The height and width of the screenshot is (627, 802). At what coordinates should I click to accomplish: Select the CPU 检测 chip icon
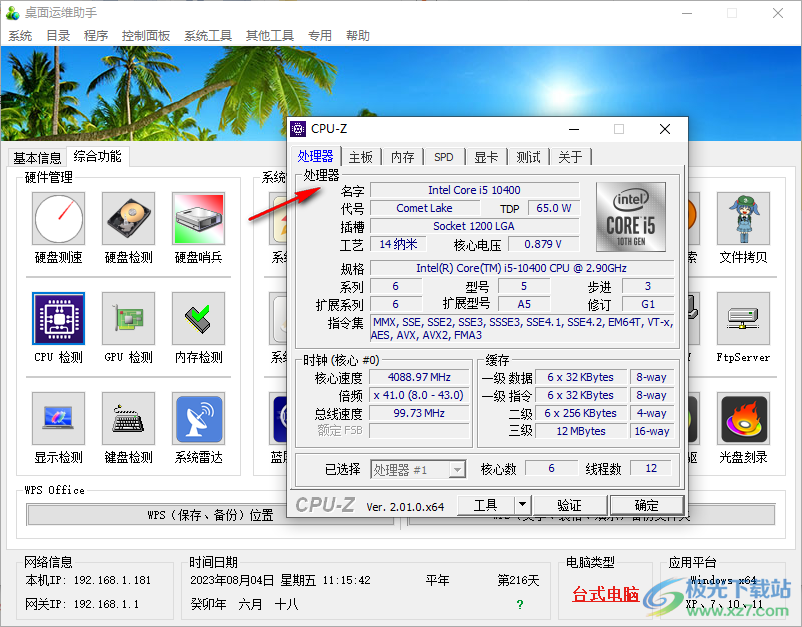coord(58,319)
